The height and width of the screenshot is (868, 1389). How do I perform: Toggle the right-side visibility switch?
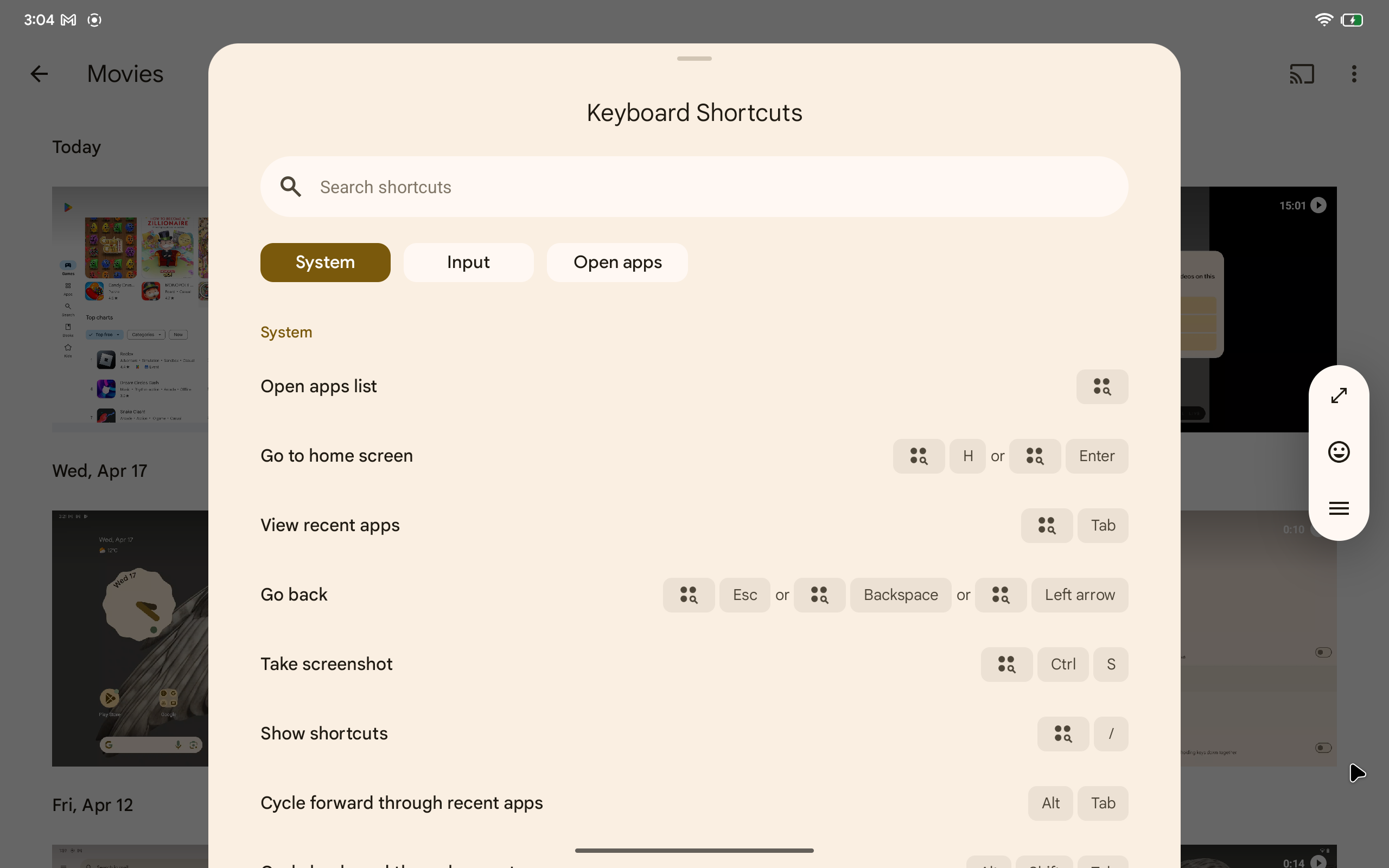point(1323,652)
